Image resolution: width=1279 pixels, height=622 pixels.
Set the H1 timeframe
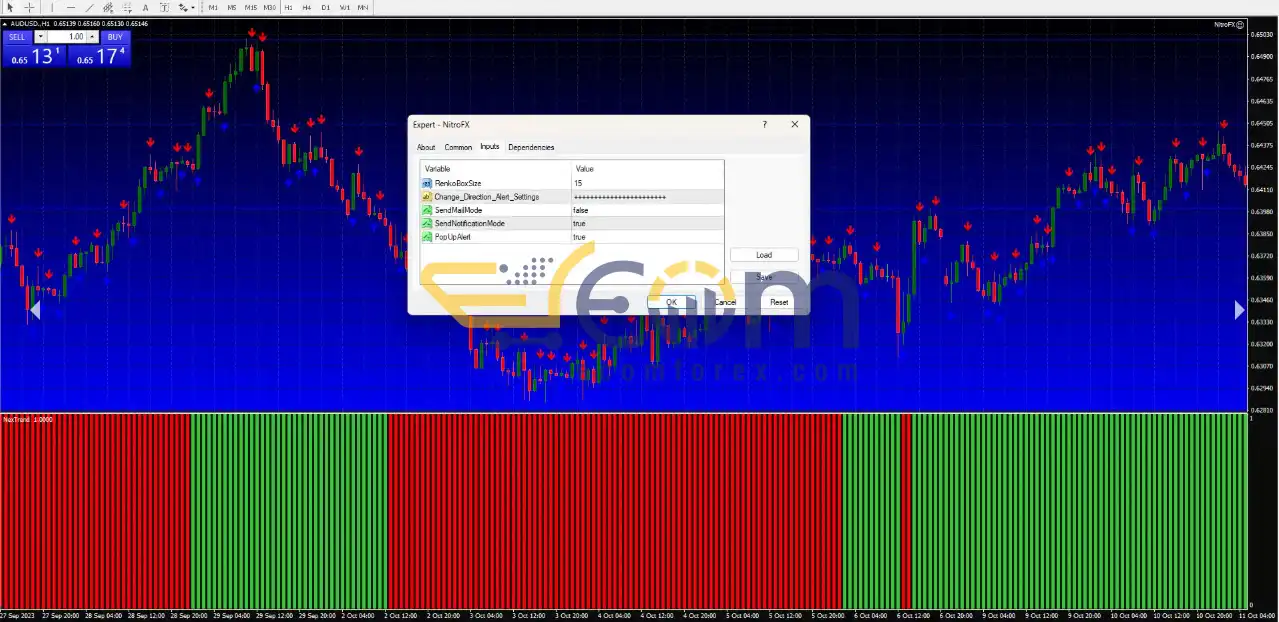289,7
